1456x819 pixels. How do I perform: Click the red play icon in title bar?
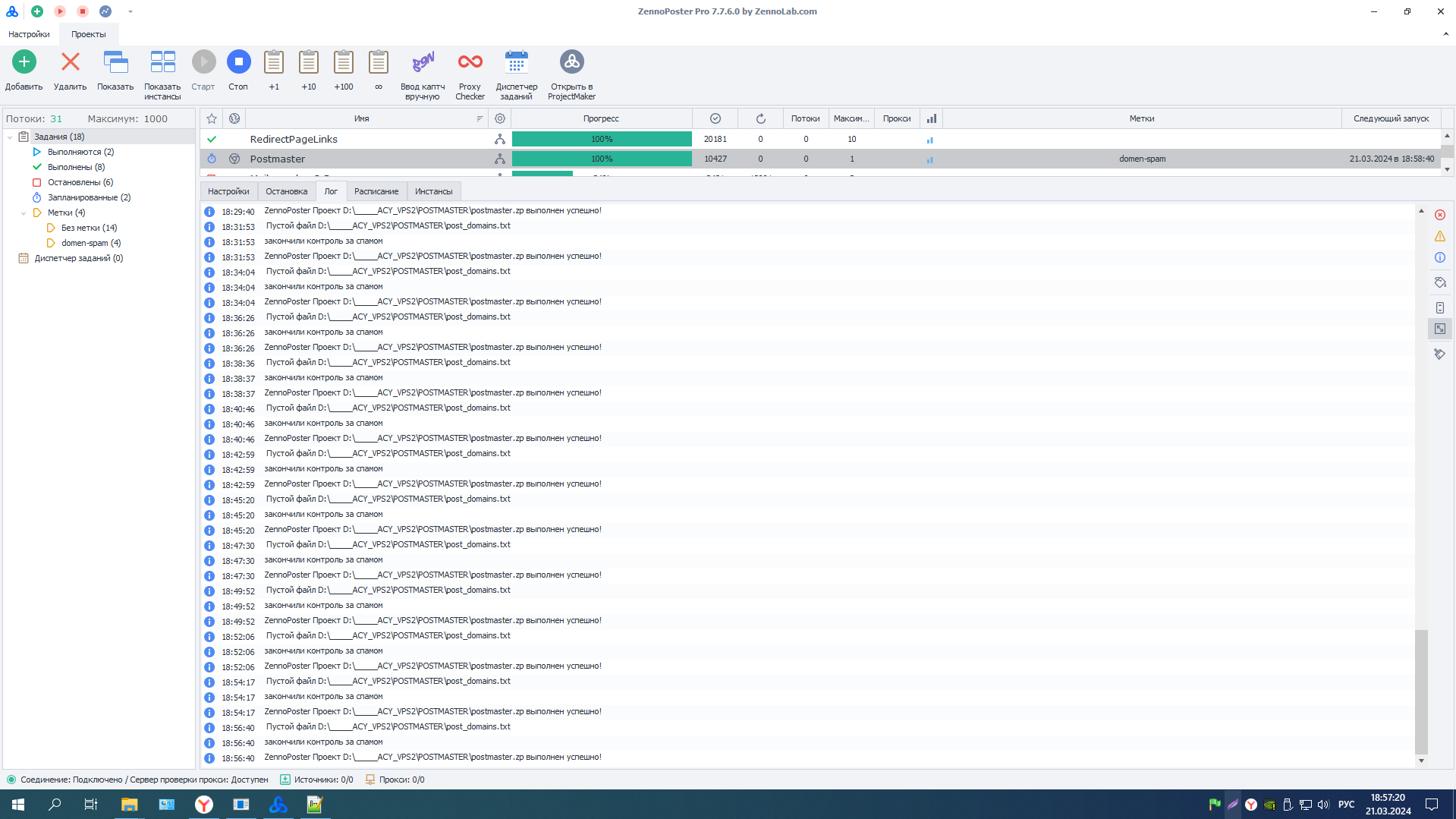pos(60,11)
